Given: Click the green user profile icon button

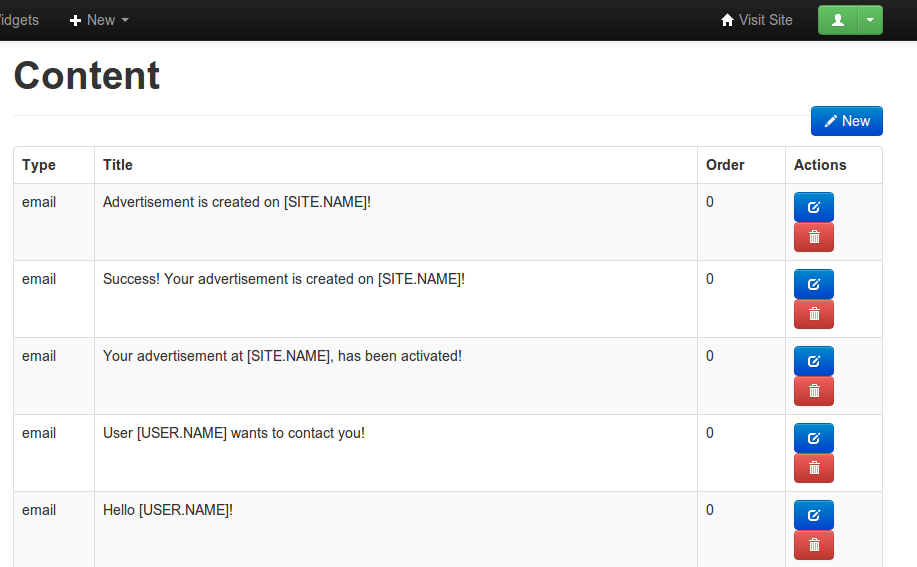Looking at the screenshot, I should click(838, 20).
